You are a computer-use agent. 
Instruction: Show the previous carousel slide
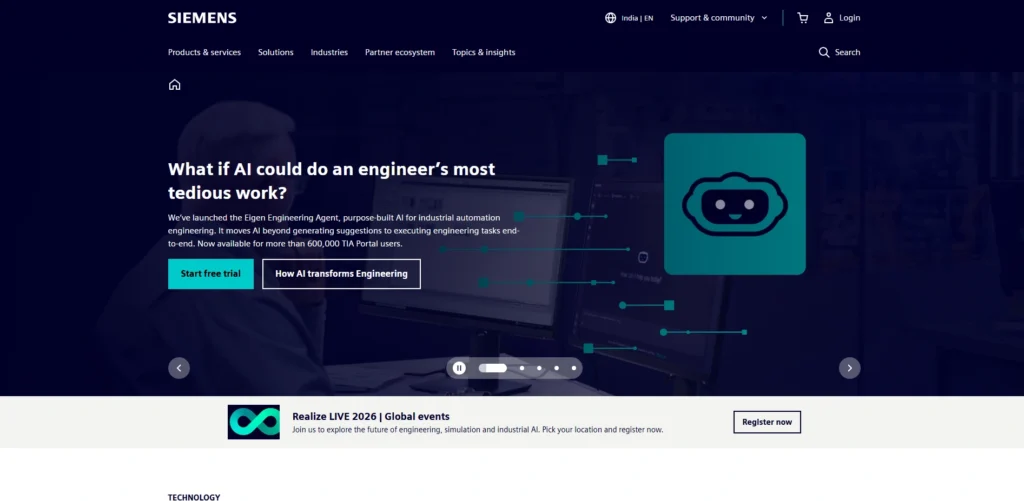pyautogui.click(x=179, y=368)
